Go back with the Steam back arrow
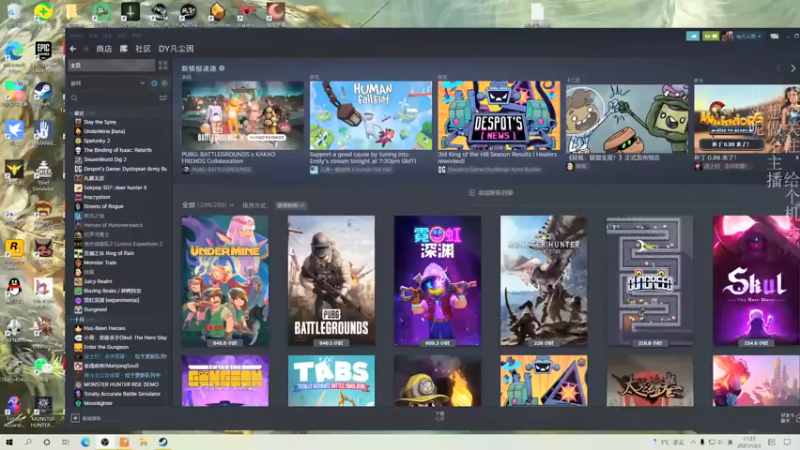The height and width of the screenshot is (450, 800). (x=73, y=49)
